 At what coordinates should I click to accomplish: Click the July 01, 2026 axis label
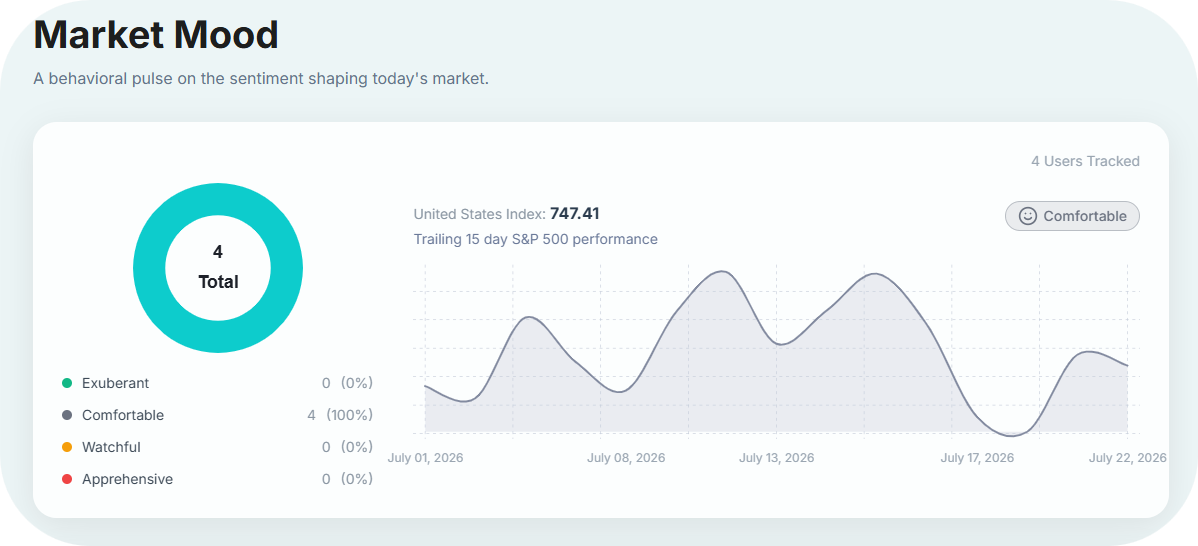pos(425,458)
